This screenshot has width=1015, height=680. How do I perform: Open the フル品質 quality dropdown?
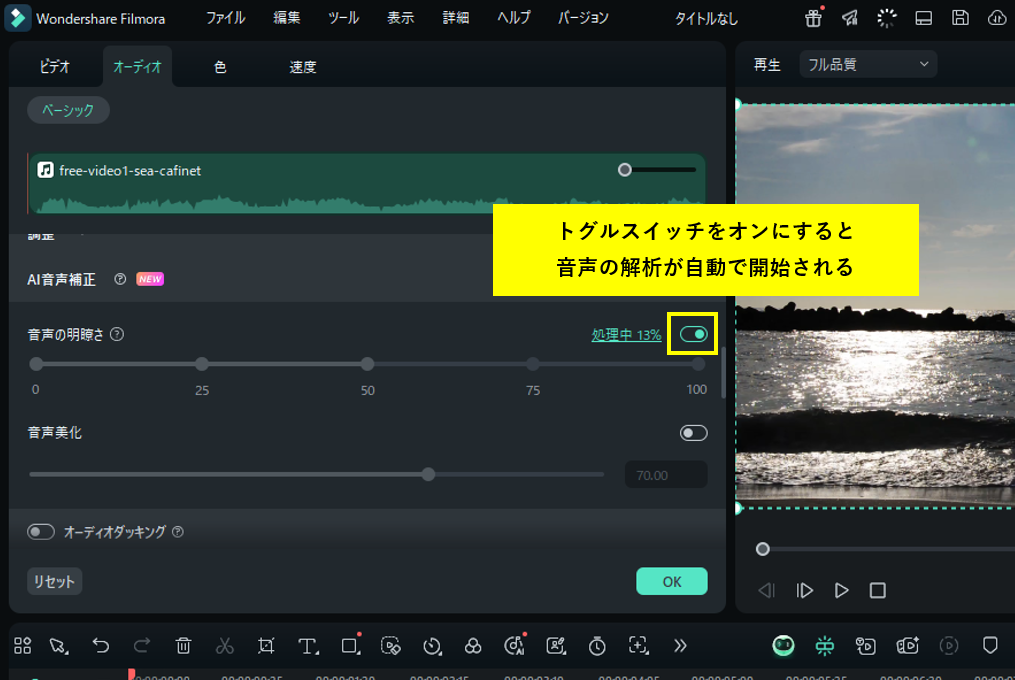coord(866,63)
